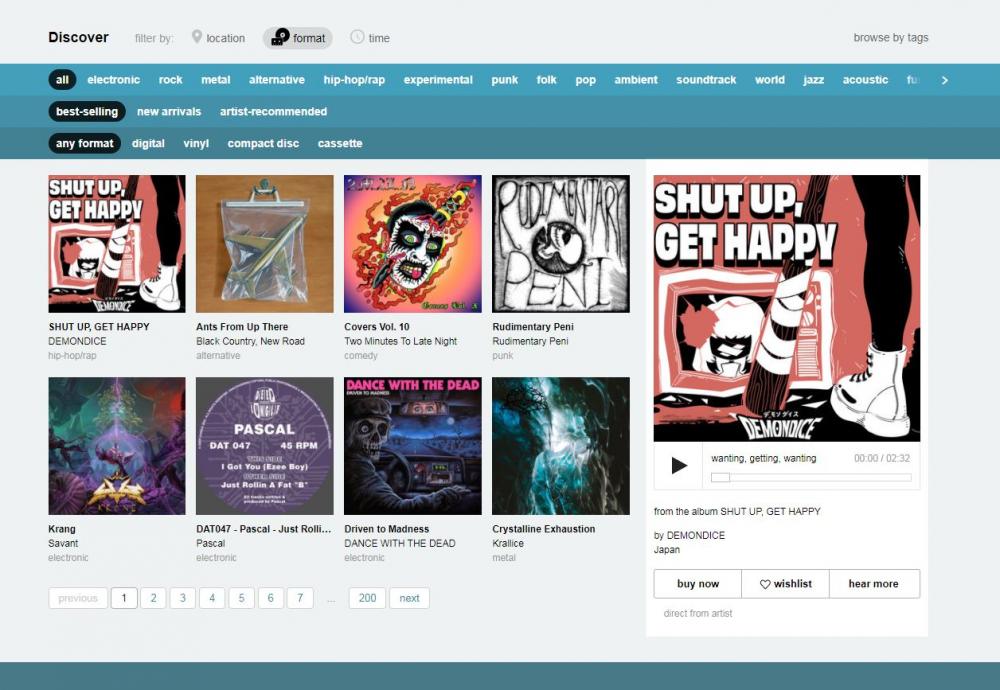Select the 'all' genre tab
Viewport: 1000px width, 690px height.
(62, 80)
